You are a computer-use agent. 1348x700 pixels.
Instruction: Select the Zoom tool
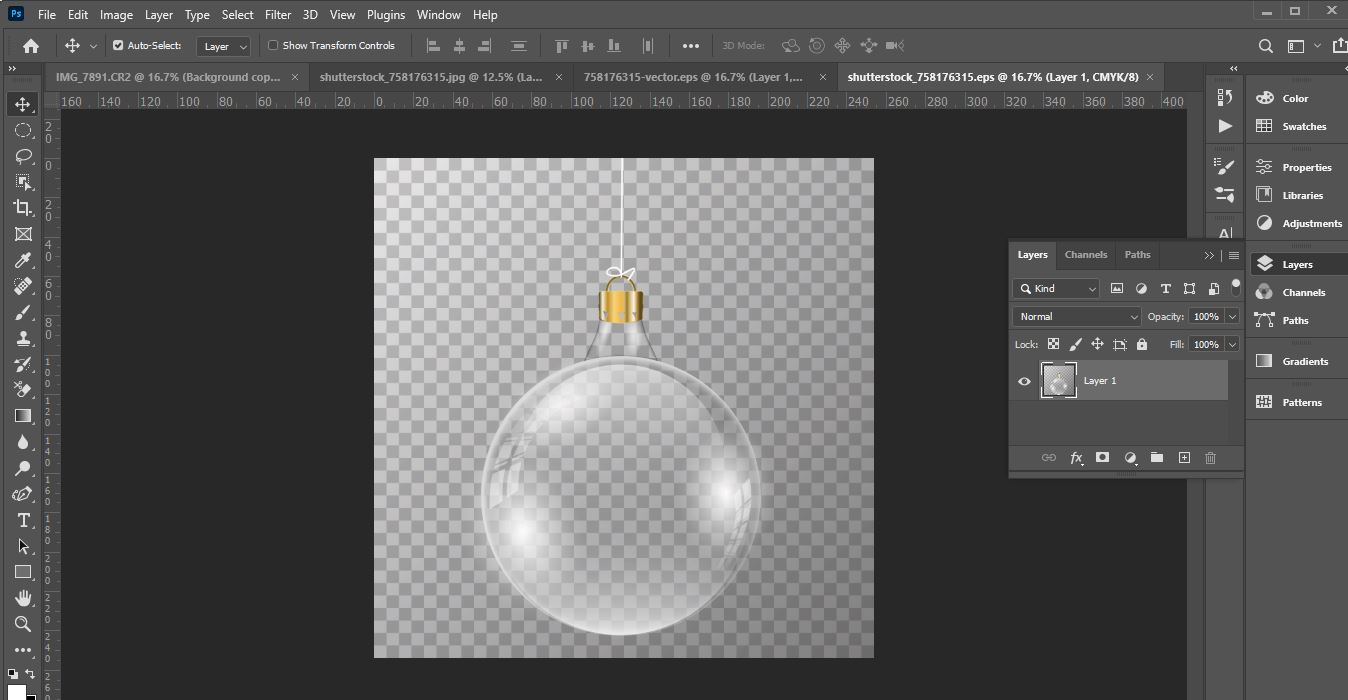point(22,623)
